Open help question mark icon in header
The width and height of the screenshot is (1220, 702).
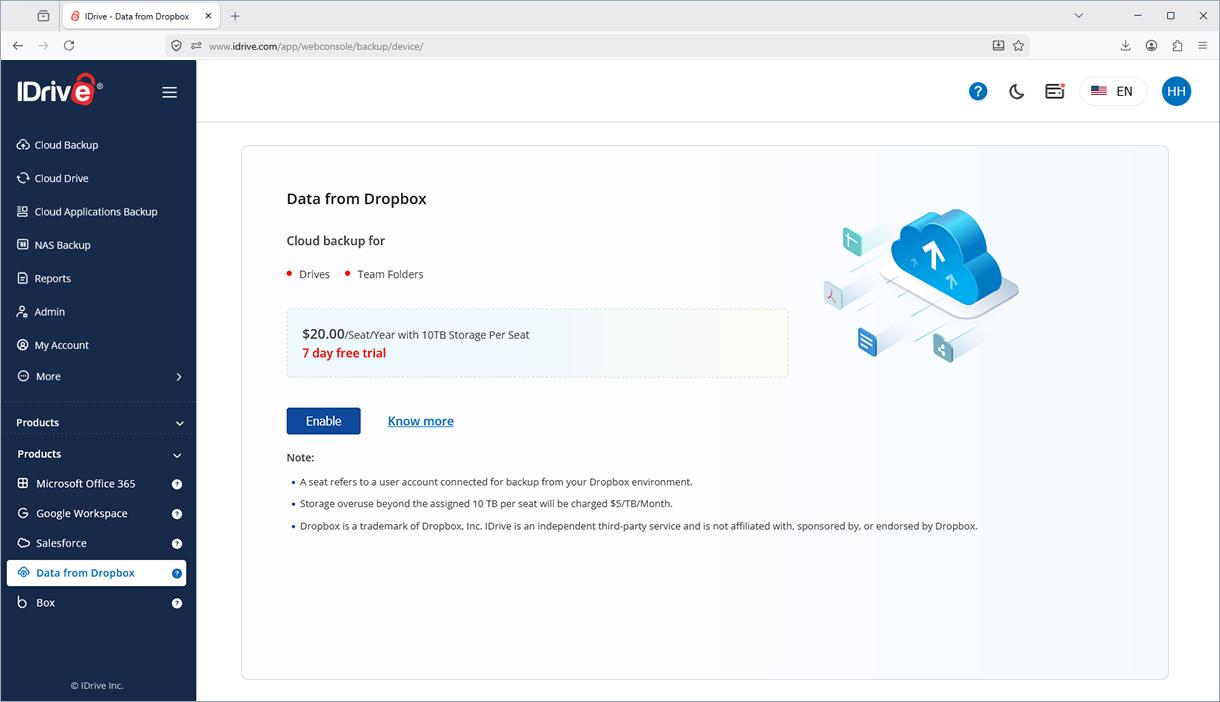click(x=978, y=91)
